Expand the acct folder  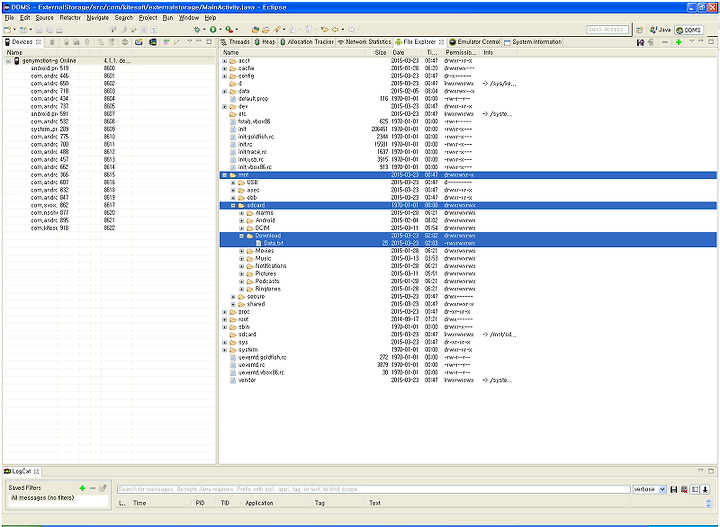[225, 61]
